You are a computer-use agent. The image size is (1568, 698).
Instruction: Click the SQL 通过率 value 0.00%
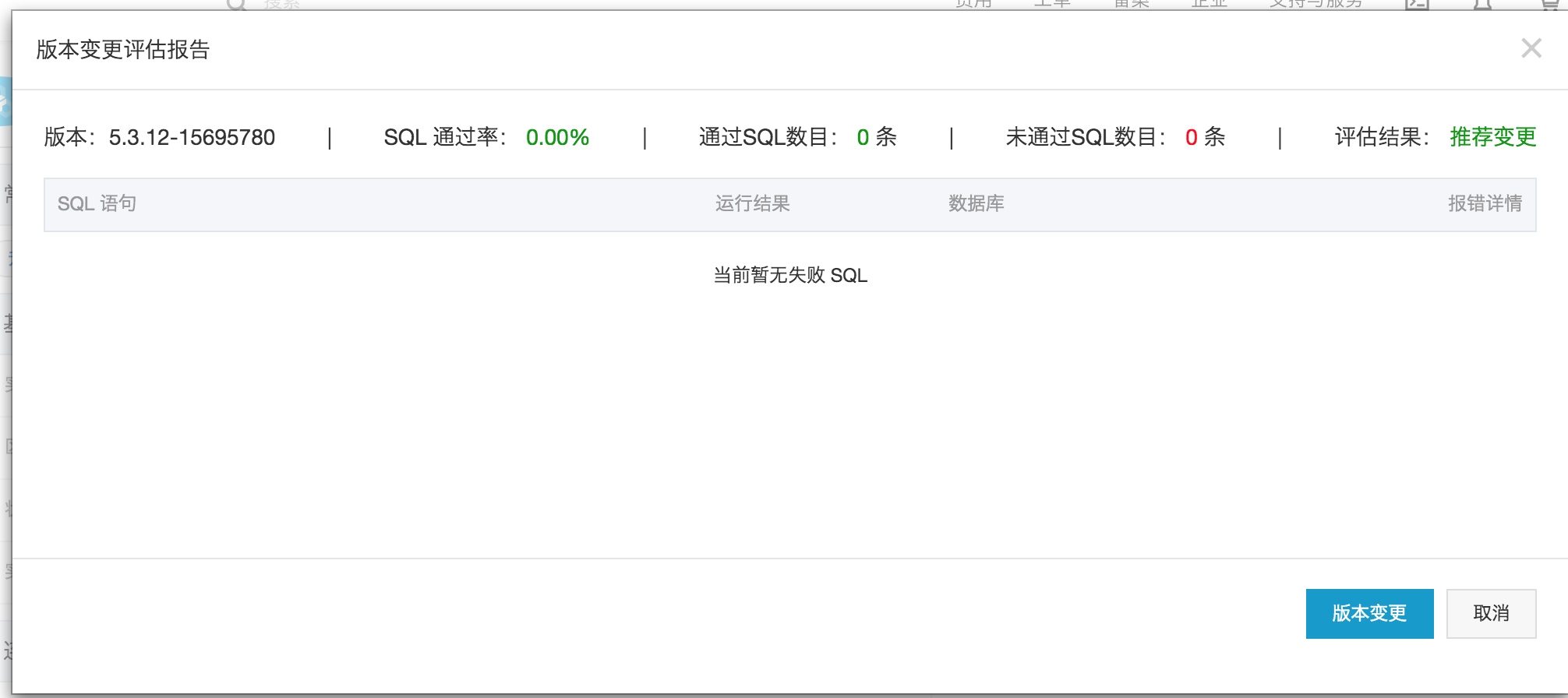(x=557, y=137)
